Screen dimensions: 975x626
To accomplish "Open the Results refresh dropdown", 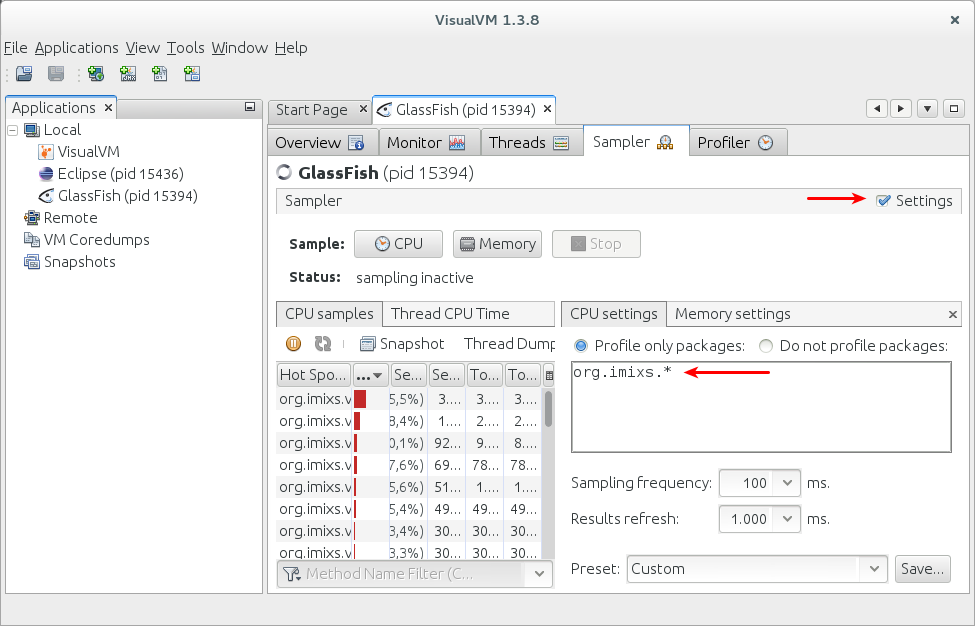I will coord(787,519).
